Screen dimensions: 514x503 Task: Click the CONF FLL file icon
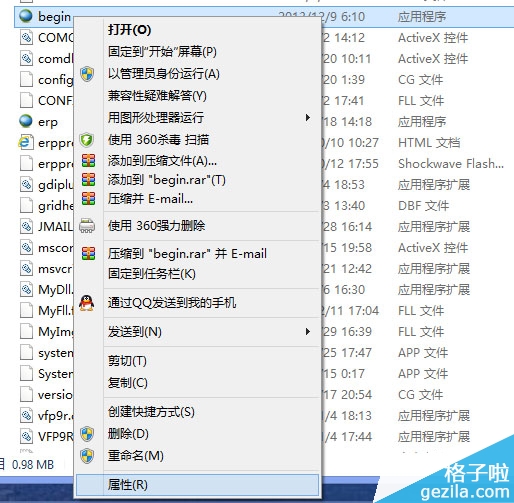click(x=26, y=100)
